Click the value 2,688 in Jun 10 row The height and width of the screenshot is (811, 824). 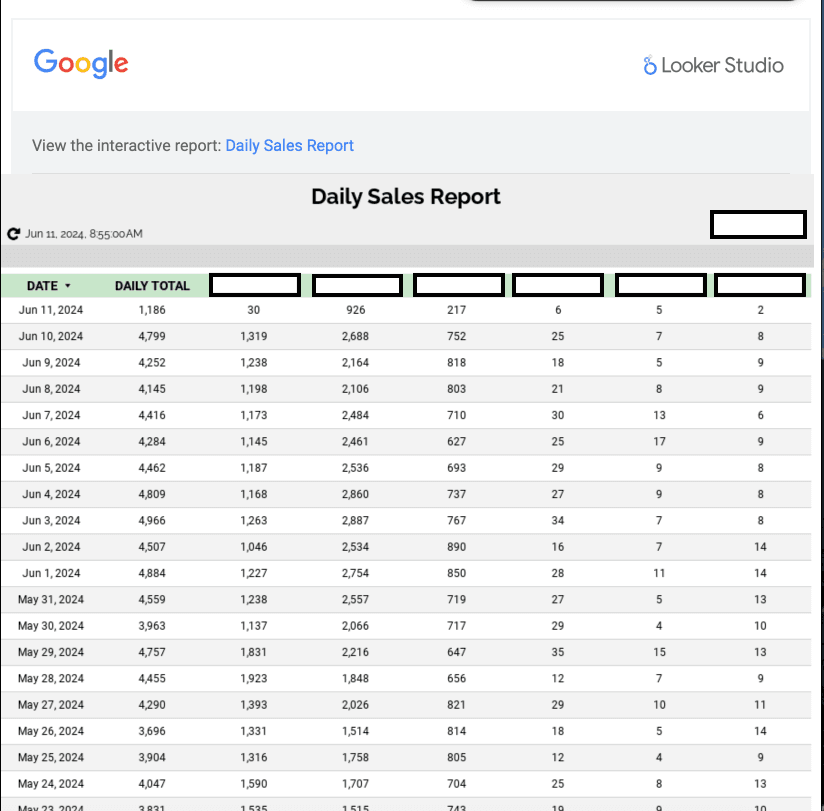355,336
